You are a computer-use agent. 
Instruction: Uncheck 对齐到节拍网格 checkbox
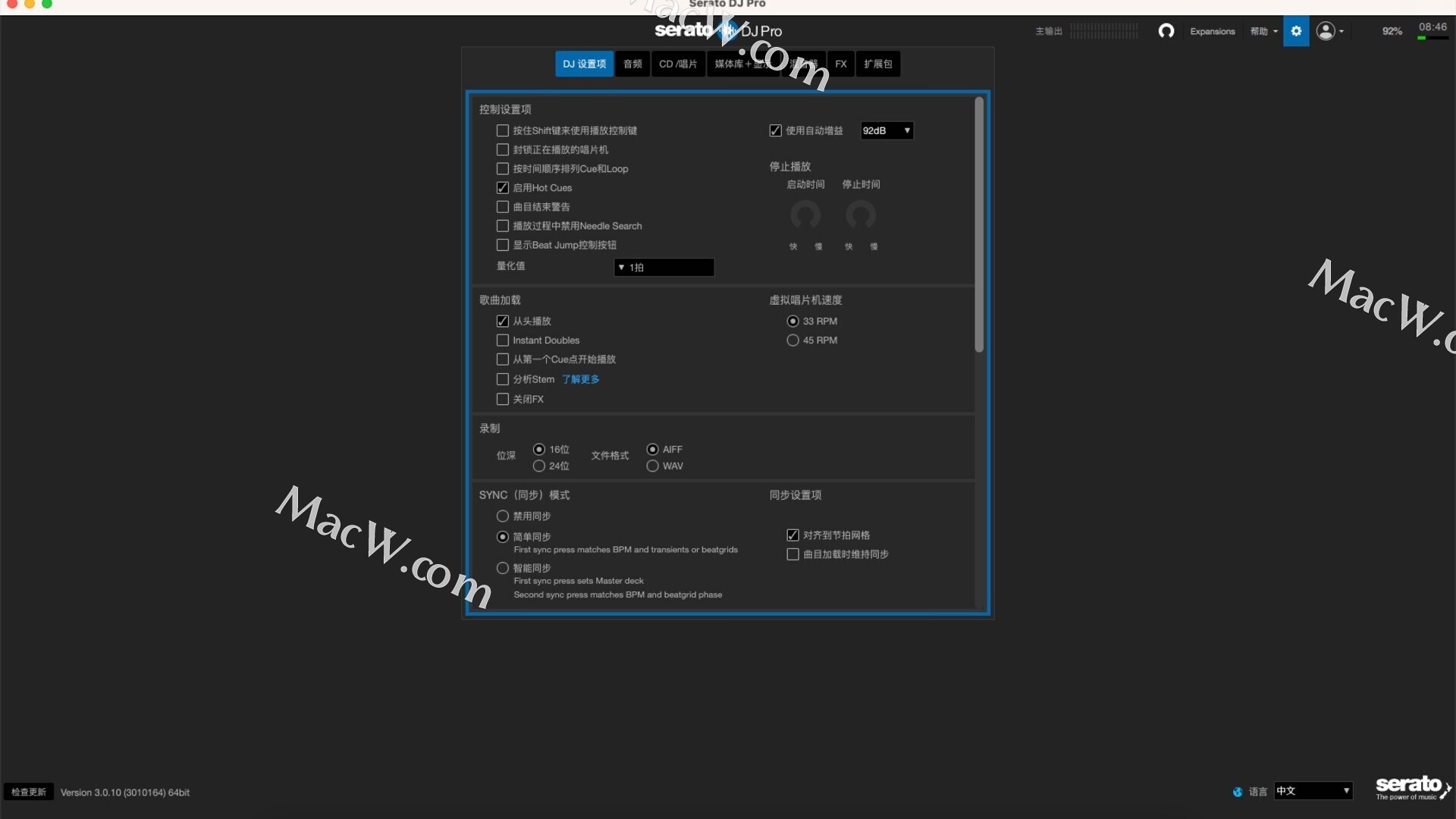pyautogui.click(x=792, y=535)
